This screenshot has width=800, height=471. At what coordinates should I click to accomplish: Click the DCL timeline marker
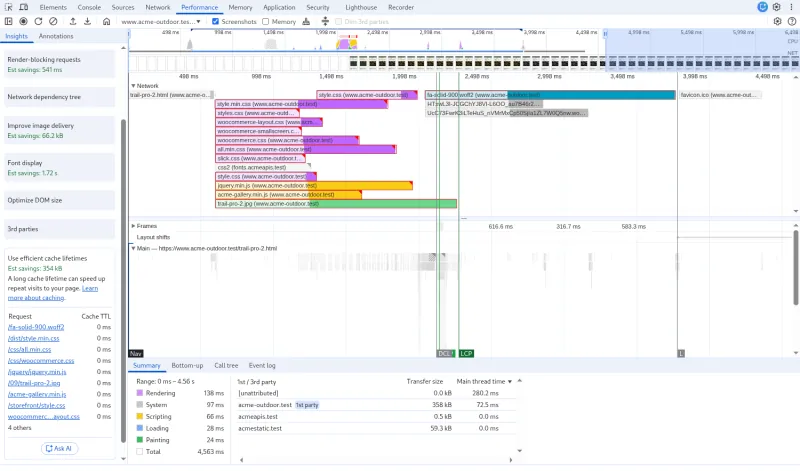tap(445, 354)
